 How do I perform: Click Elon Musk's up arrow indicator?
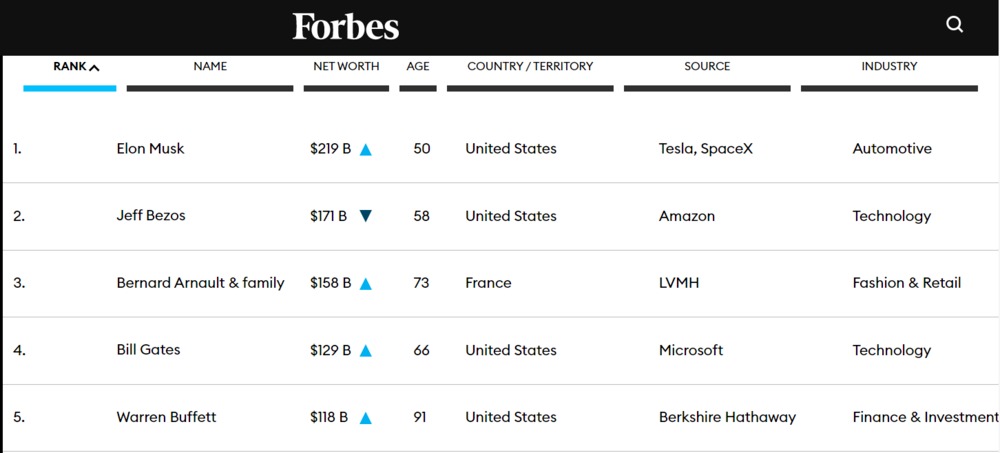click(x=365, y=150)
